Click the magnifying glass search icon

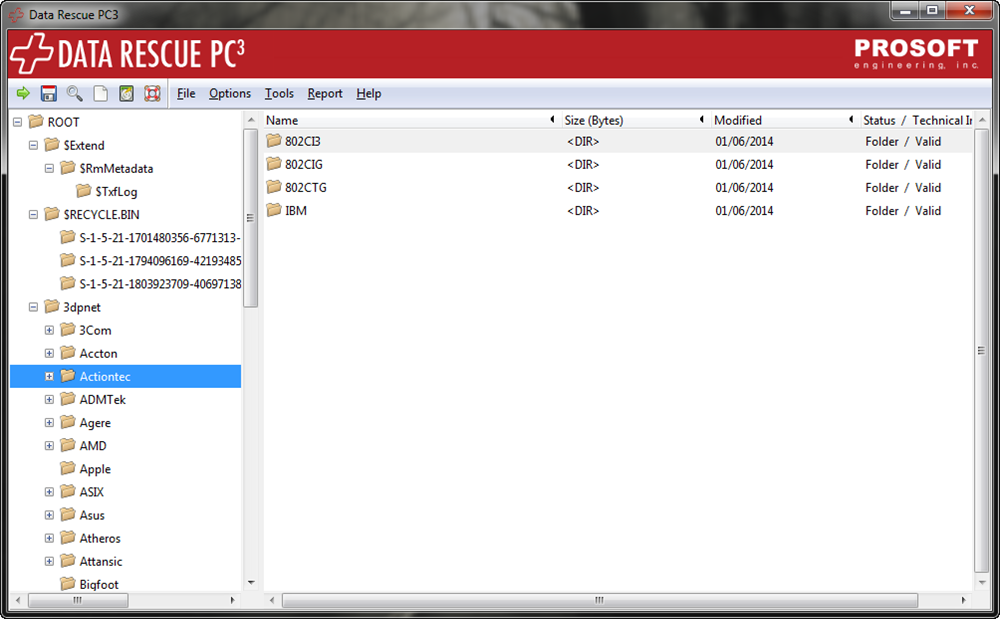point(75,94)
